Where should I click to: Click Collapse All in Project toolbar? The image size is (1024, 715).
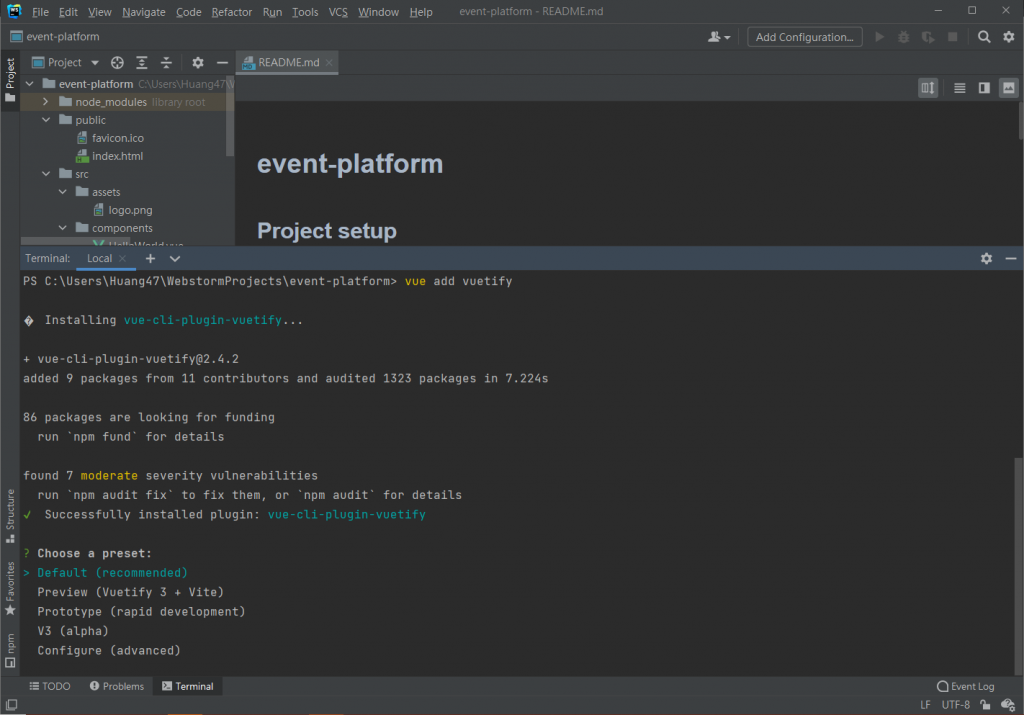pos(167,63)
